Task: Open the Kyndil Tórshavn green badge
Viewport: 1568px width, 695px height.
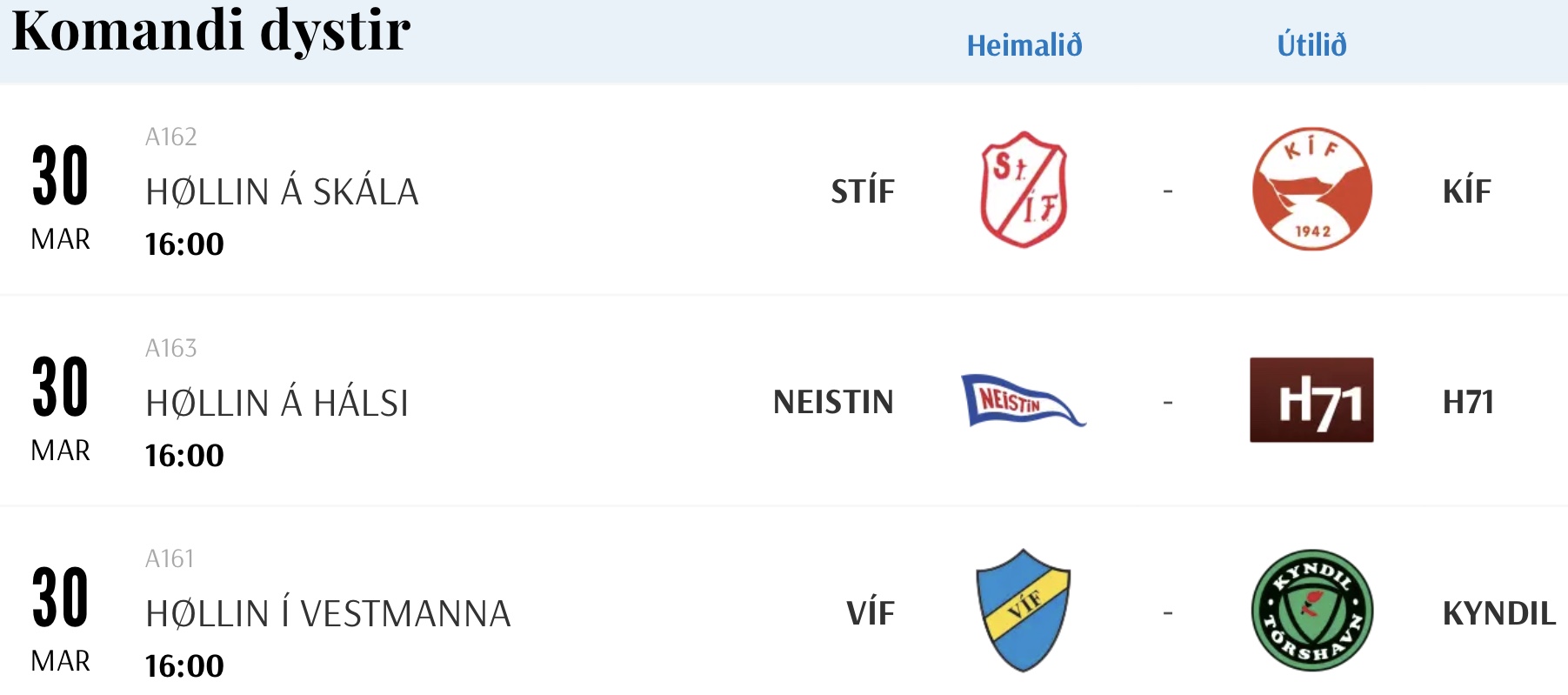Action: tap(1312, 611)
